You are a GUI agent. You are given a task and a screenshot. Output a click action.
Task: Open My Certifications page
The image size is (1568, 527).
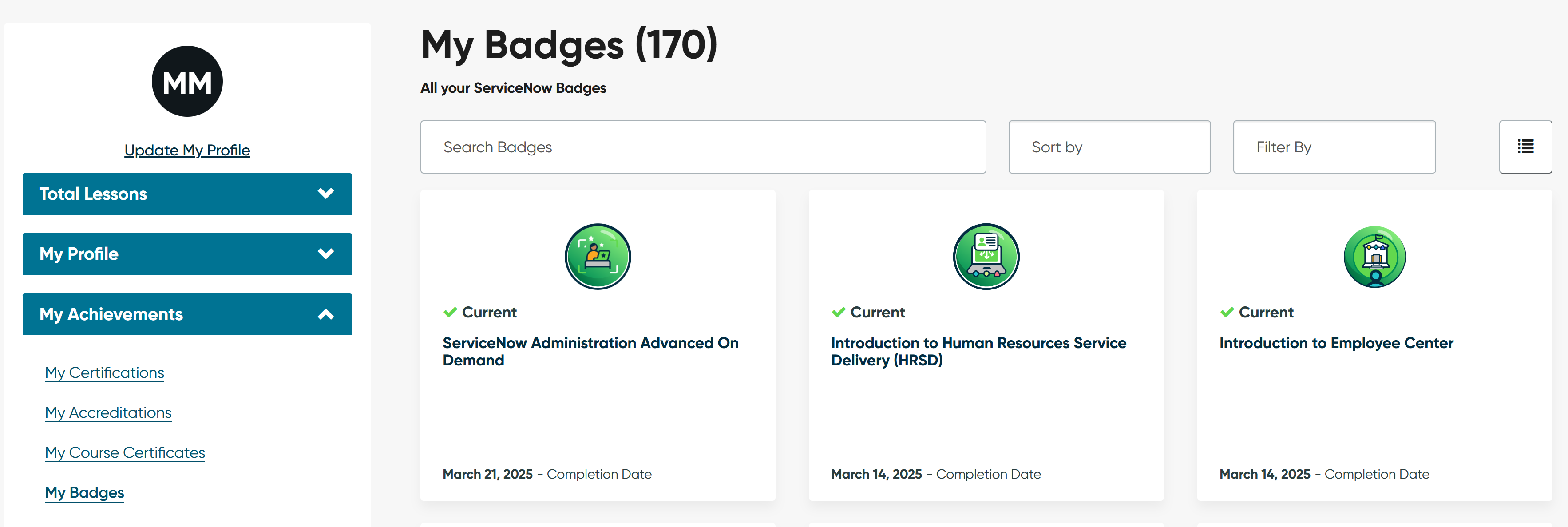[x=105, y=372]
